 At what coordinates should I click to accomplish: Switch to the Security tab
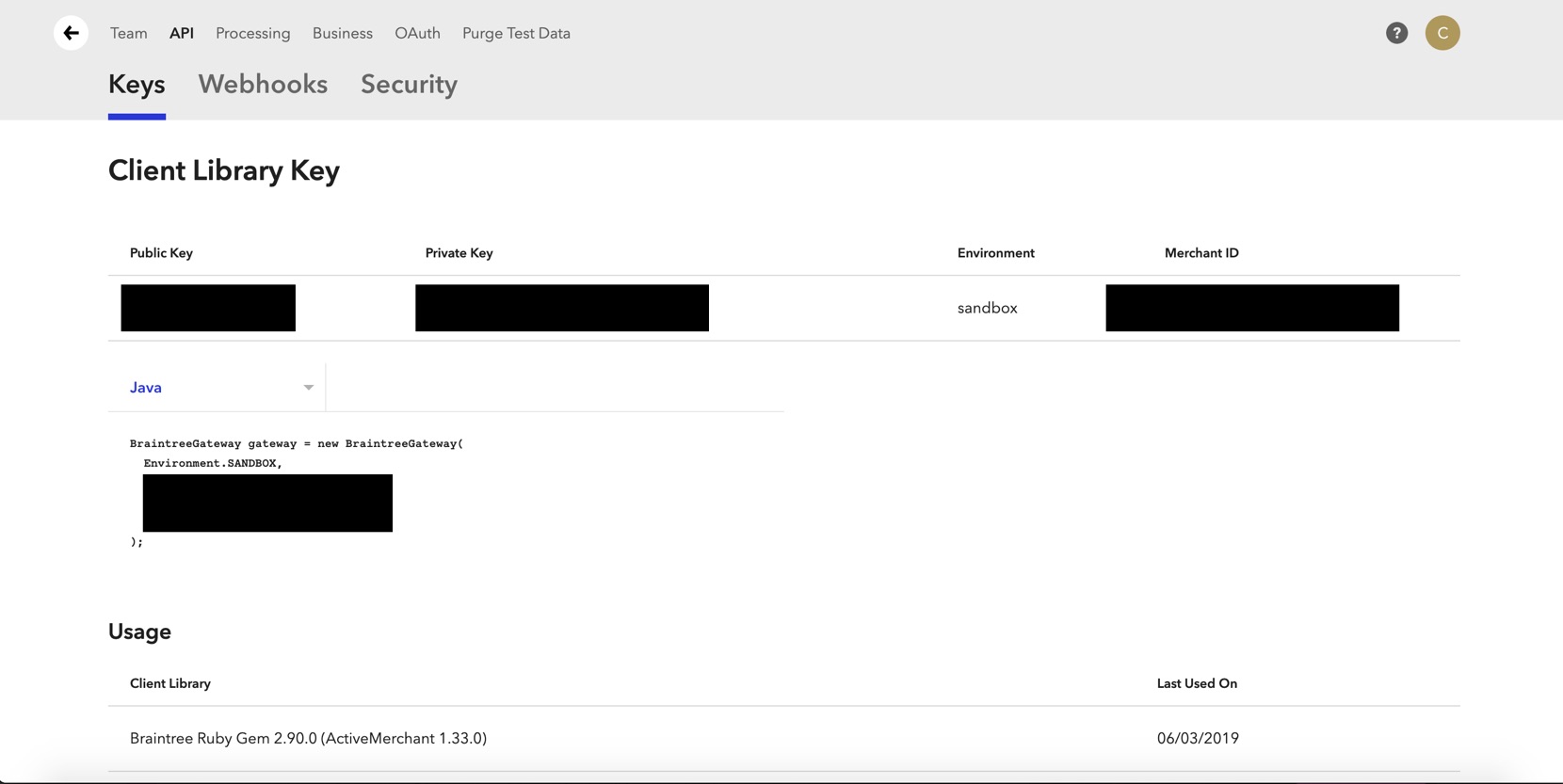coord(409,85)
